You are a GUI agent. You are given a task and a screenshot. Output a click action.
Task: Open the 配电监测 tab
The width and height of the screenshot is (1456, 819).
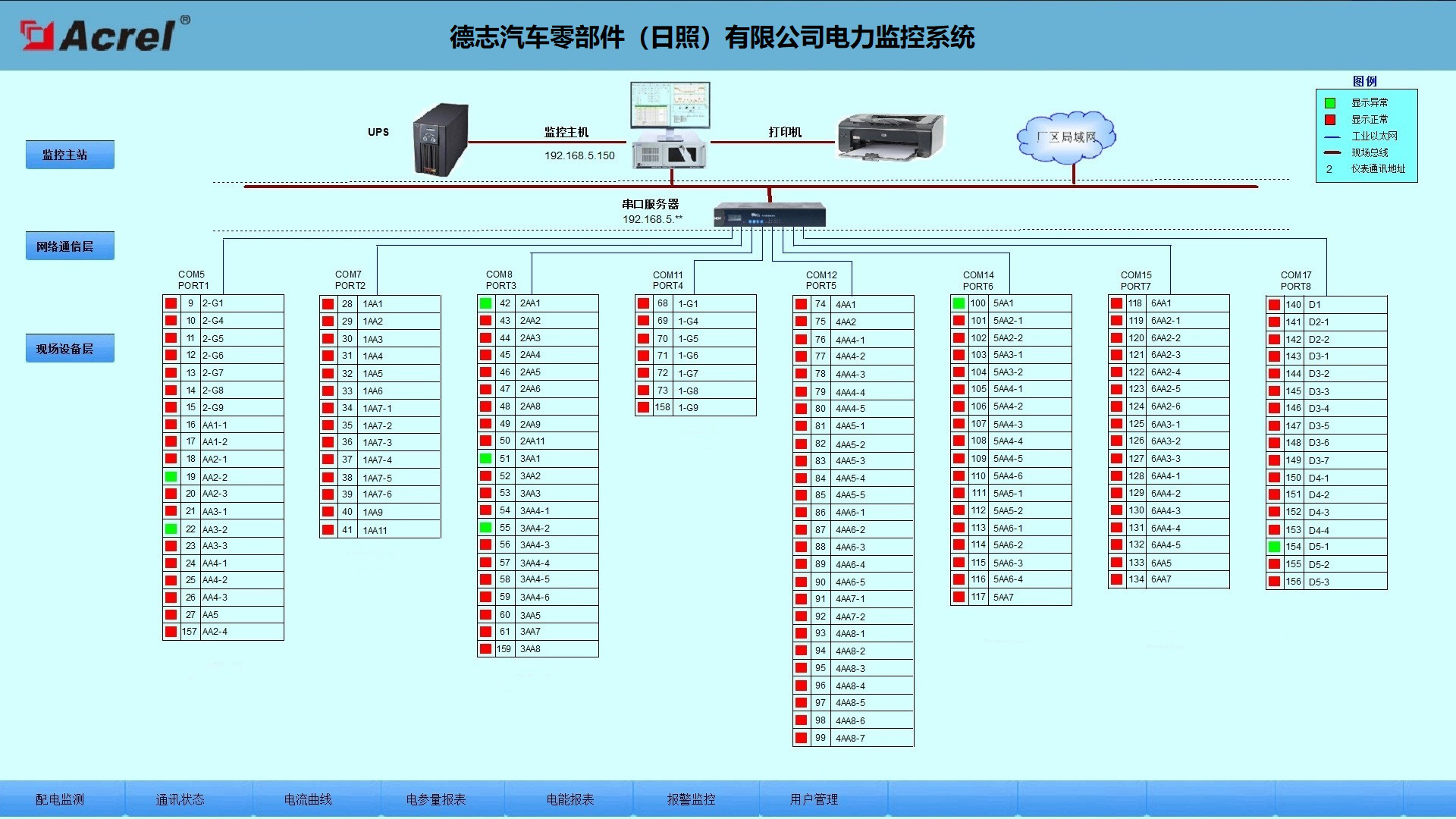pyautogui.click(x=60, y=799)
